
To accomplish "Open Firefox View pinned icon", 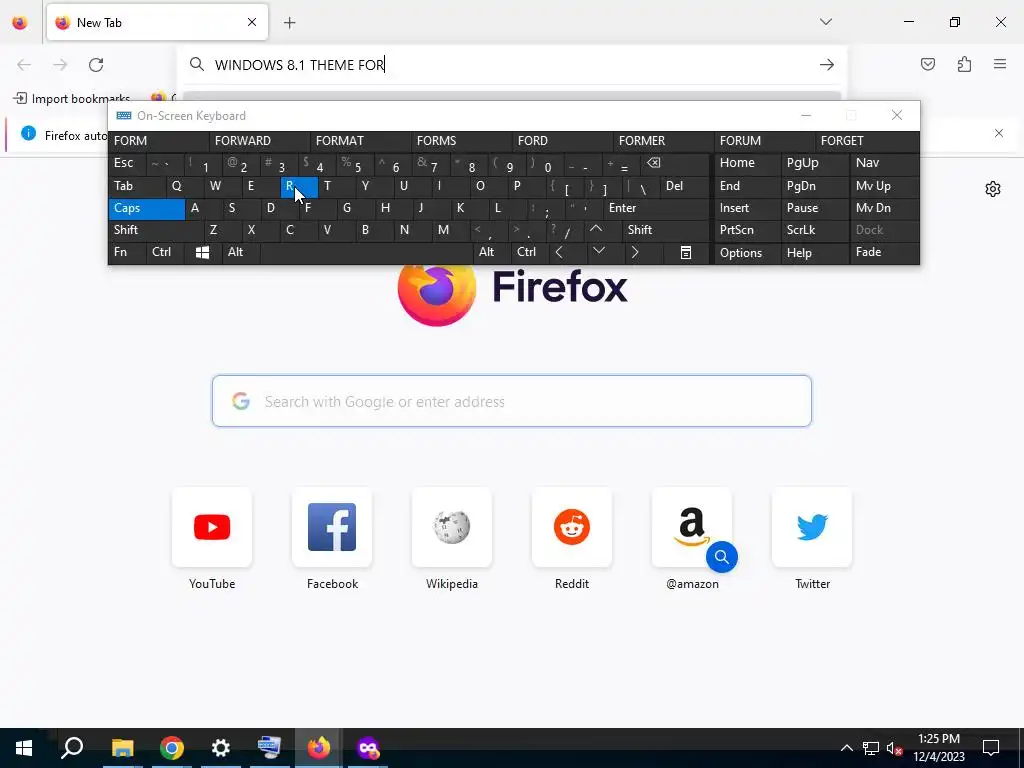I will coord(20,22).
